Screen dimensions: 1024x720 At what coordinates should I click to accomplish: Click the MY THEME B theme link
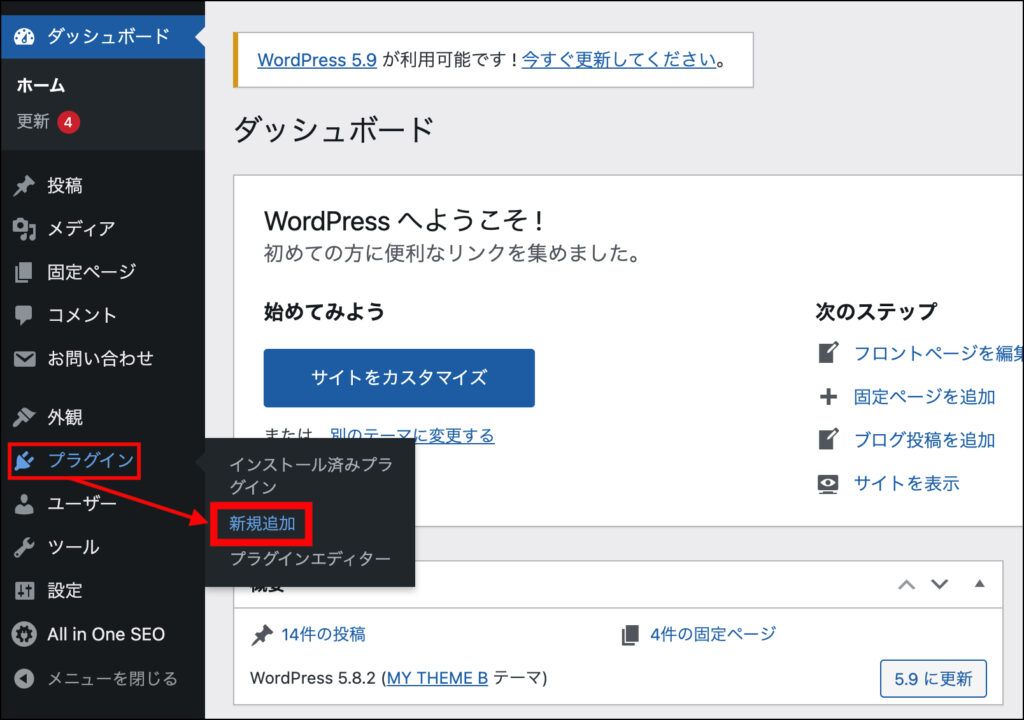(x=438, y=678)
